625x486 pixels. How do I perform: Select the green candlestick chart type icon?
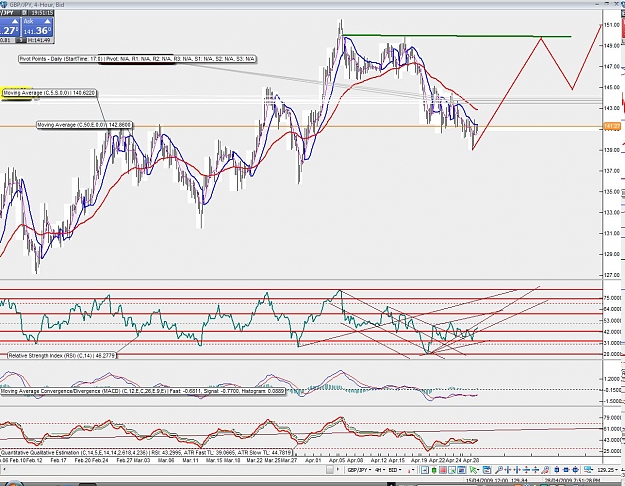coord(434,470)
